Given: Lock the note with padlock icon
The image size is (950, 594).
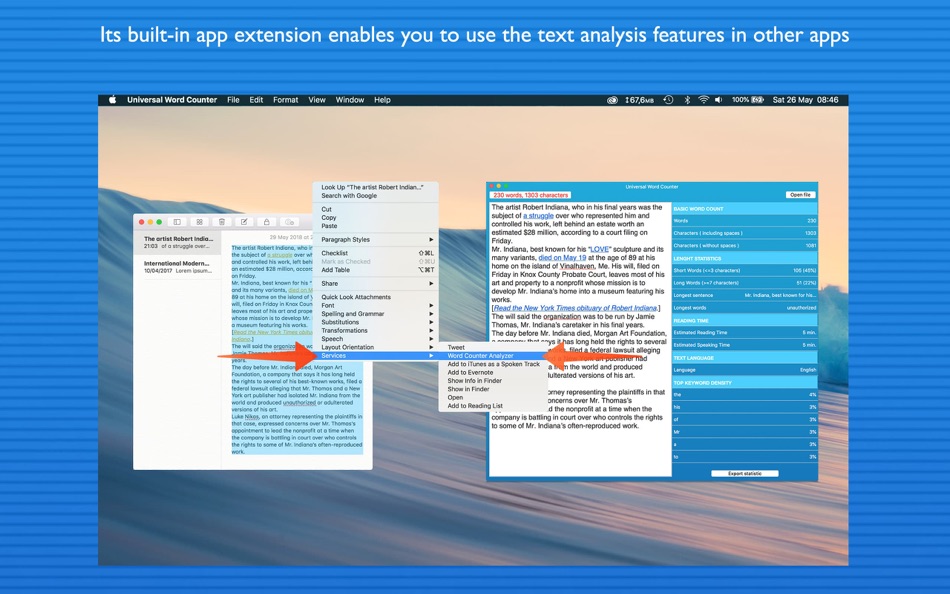Looking at the screenshot, I should point(267,222).
